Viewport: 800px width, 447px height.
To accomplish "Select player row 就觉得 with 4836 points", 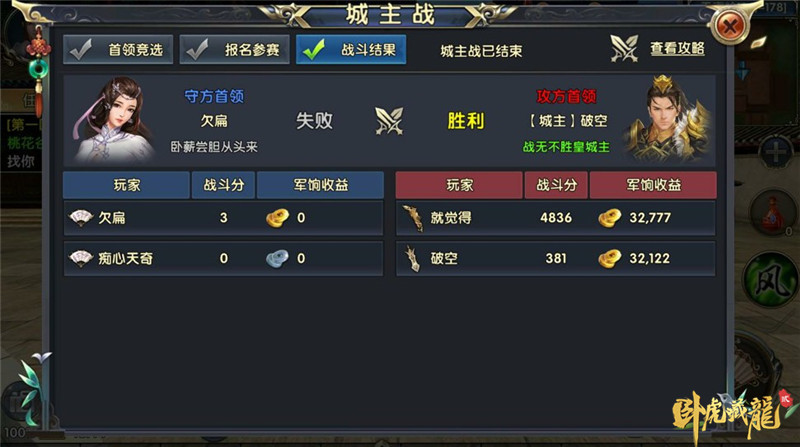I will click(556, 218).
